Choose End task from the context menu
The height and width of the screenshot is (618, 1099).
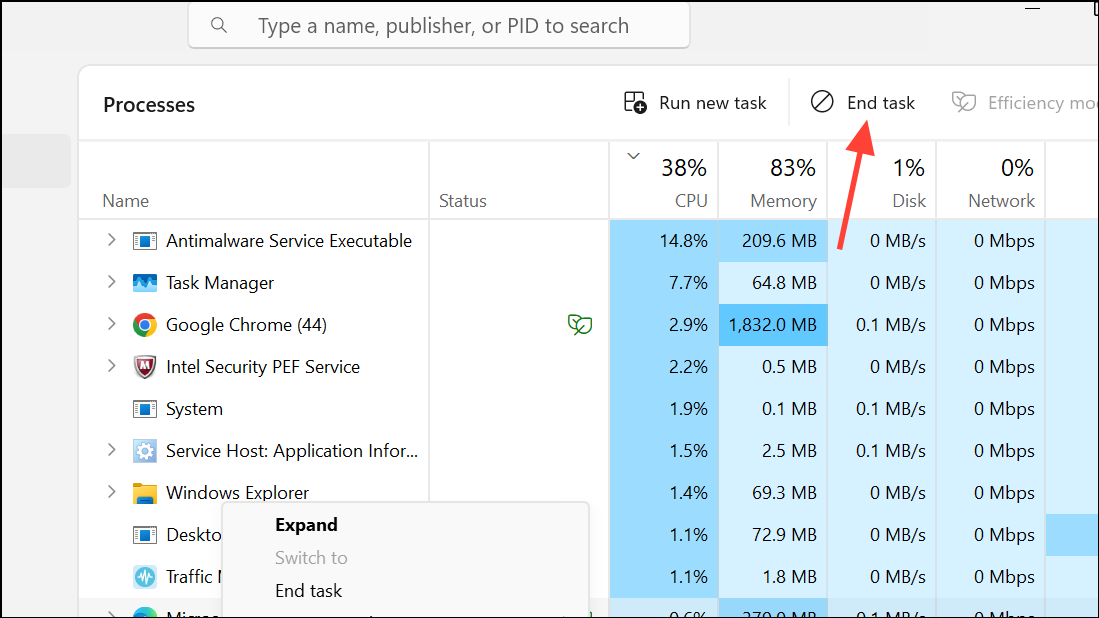pyautogui.click(x=308, y=590)
